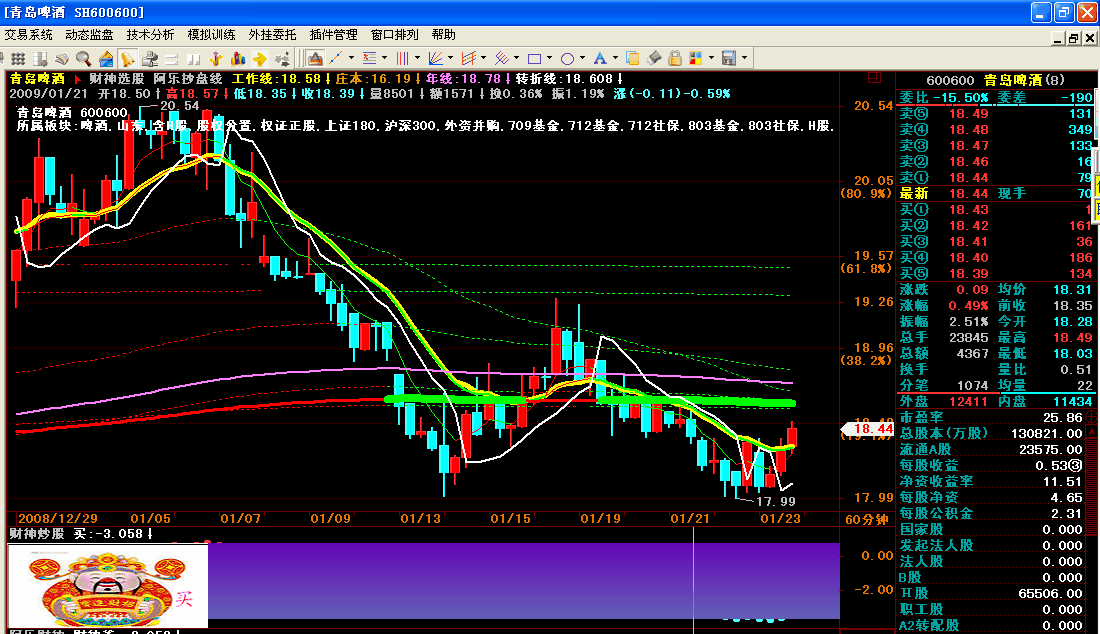This screenshot has height=634, width=1100.
Task: Click the 外盘 12411 value
Action: [x=968, y=401]
